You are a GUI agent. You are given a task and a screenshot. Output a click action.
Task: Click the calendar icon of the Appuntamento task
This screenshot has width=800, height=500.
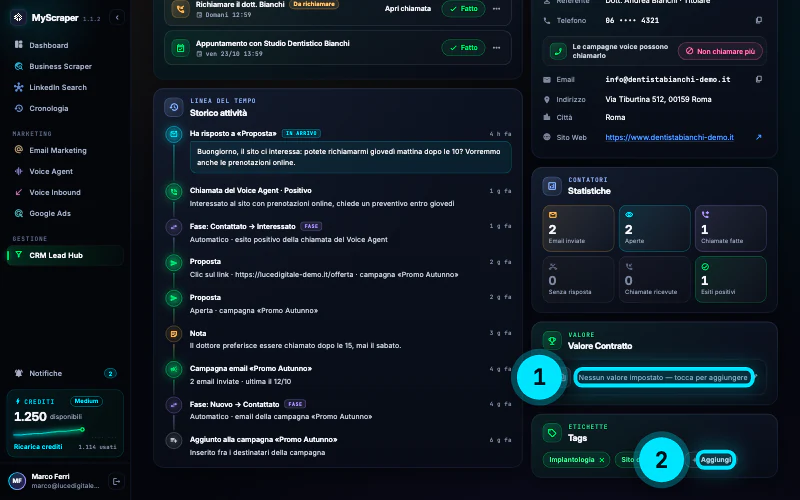(180, 48)
